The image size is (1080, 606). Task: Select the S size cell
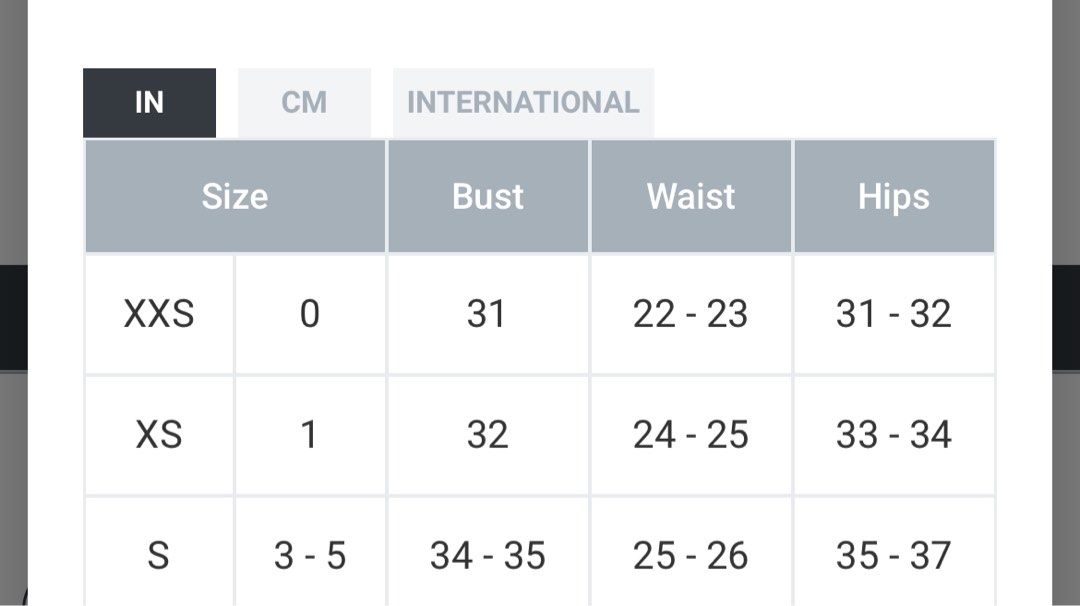pos(159,554)
